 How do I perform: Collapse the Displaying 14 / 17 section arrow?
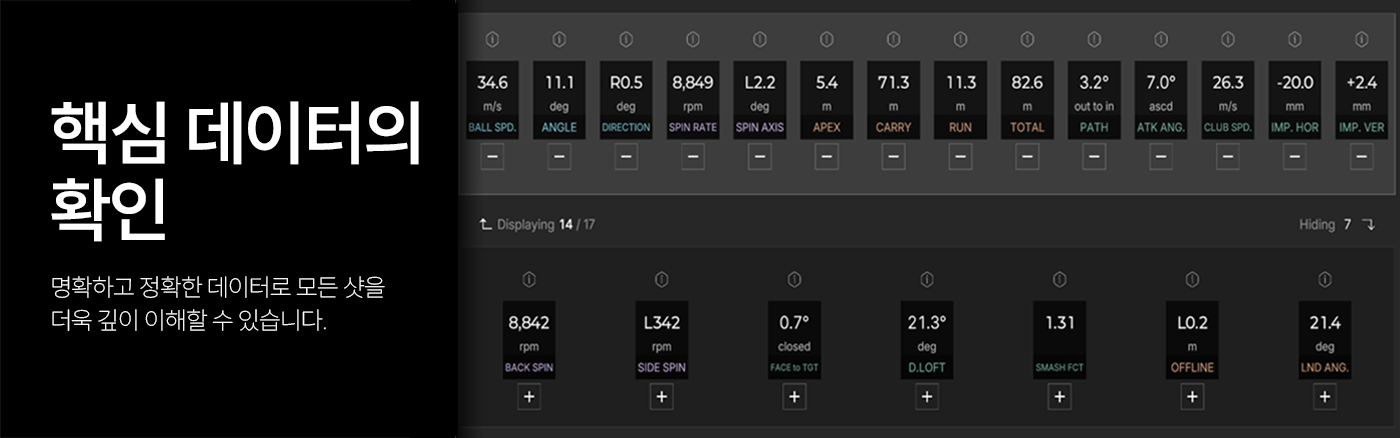point(485,225)
